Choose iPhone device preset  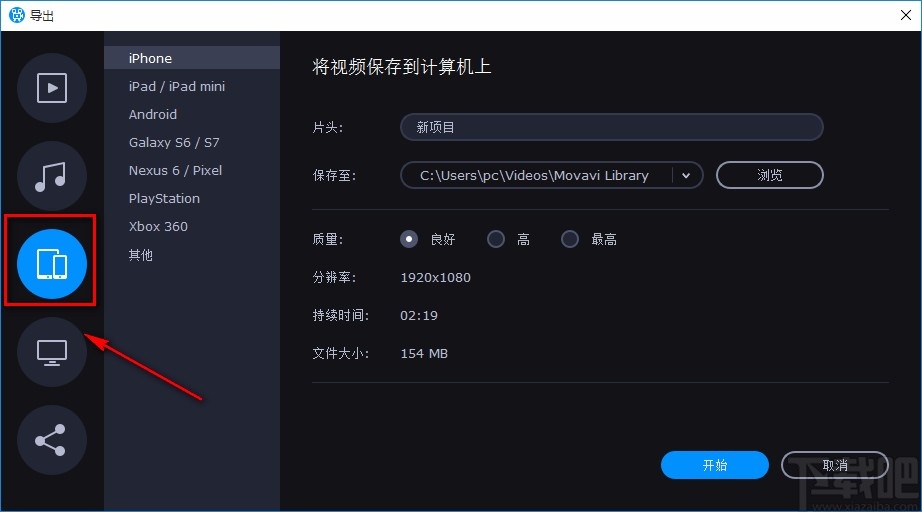point(192,58)
